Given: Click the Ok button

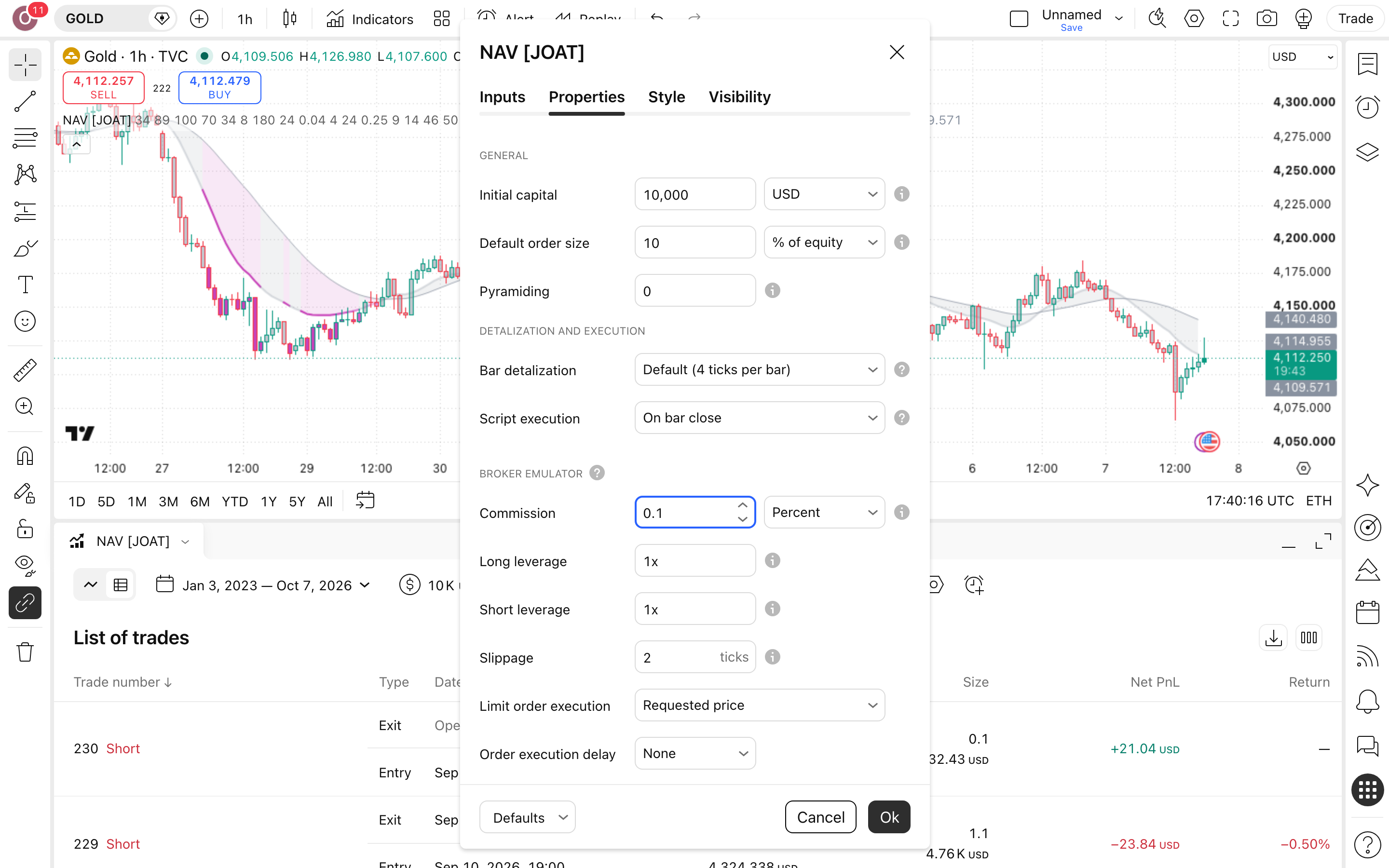Looking at the screenshot, I should pyautogui.click(x=889, y=817).
